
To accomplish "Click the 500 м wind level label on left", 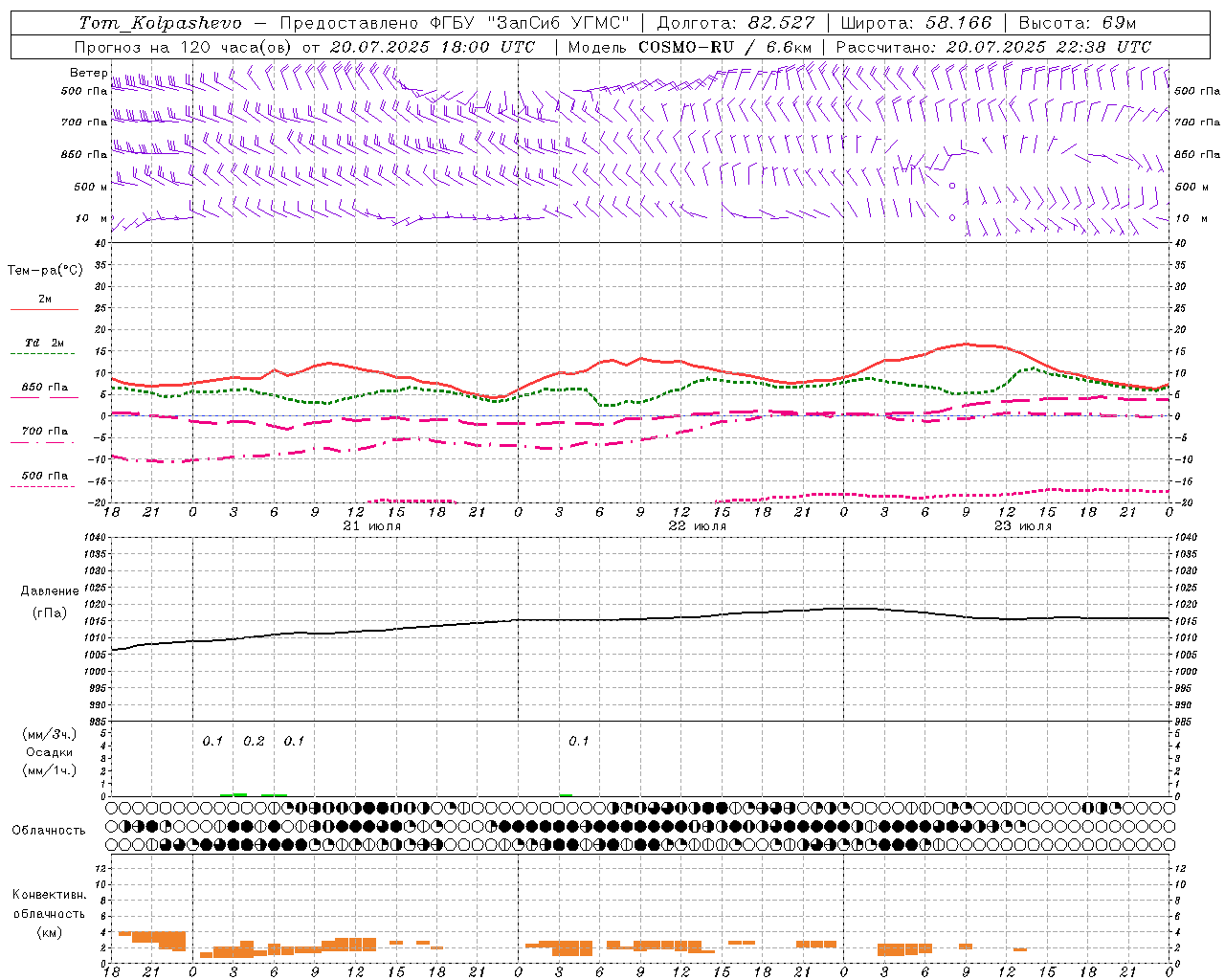I will [x=90, y=187].
